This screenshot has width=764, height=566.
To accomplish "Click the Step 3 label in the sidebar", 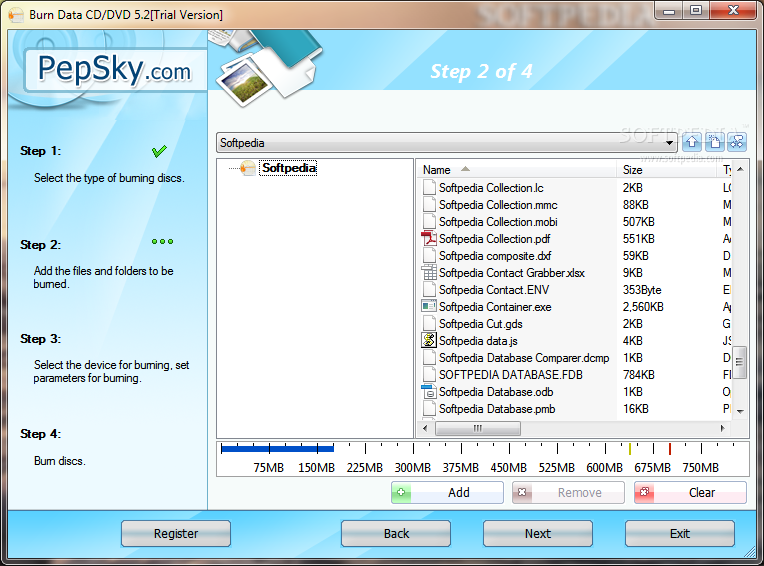I will (x=40, y=339).
